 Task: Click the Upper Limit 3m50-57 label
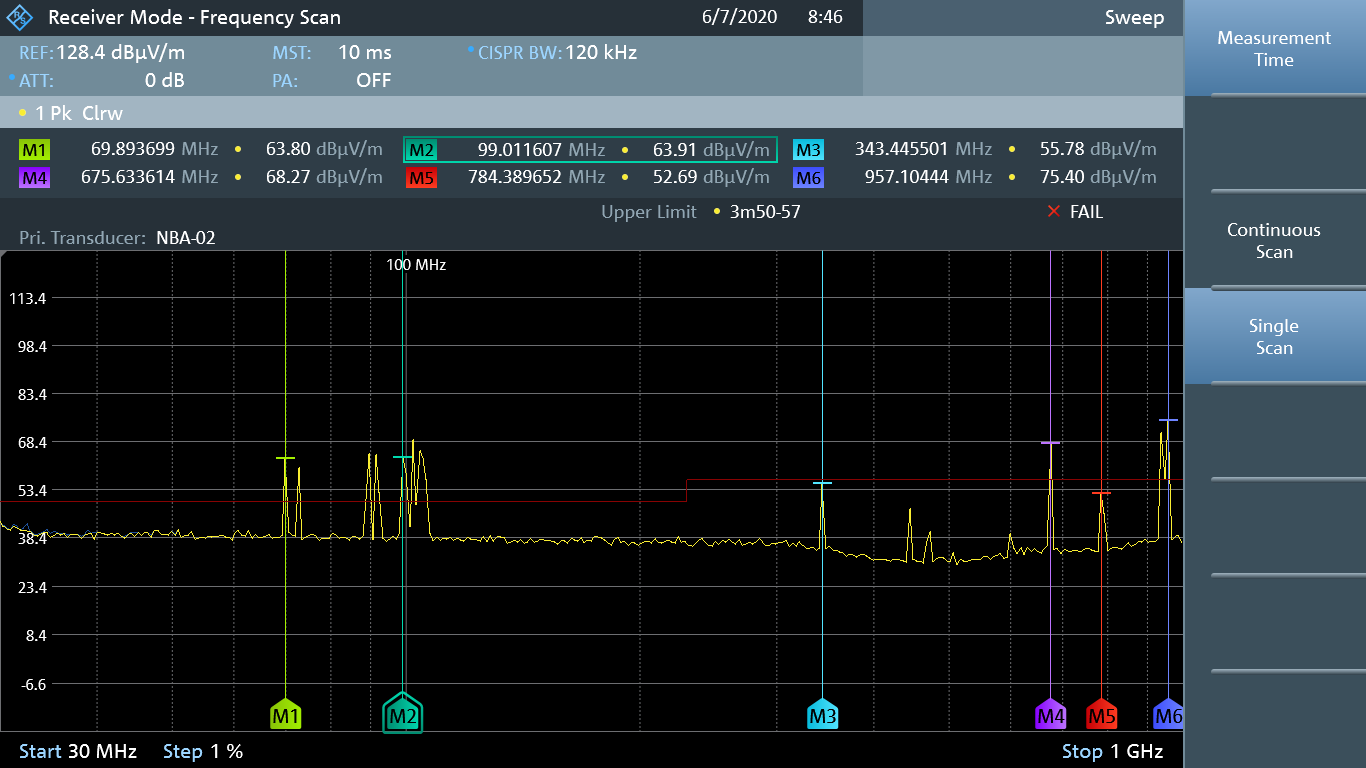701,212
